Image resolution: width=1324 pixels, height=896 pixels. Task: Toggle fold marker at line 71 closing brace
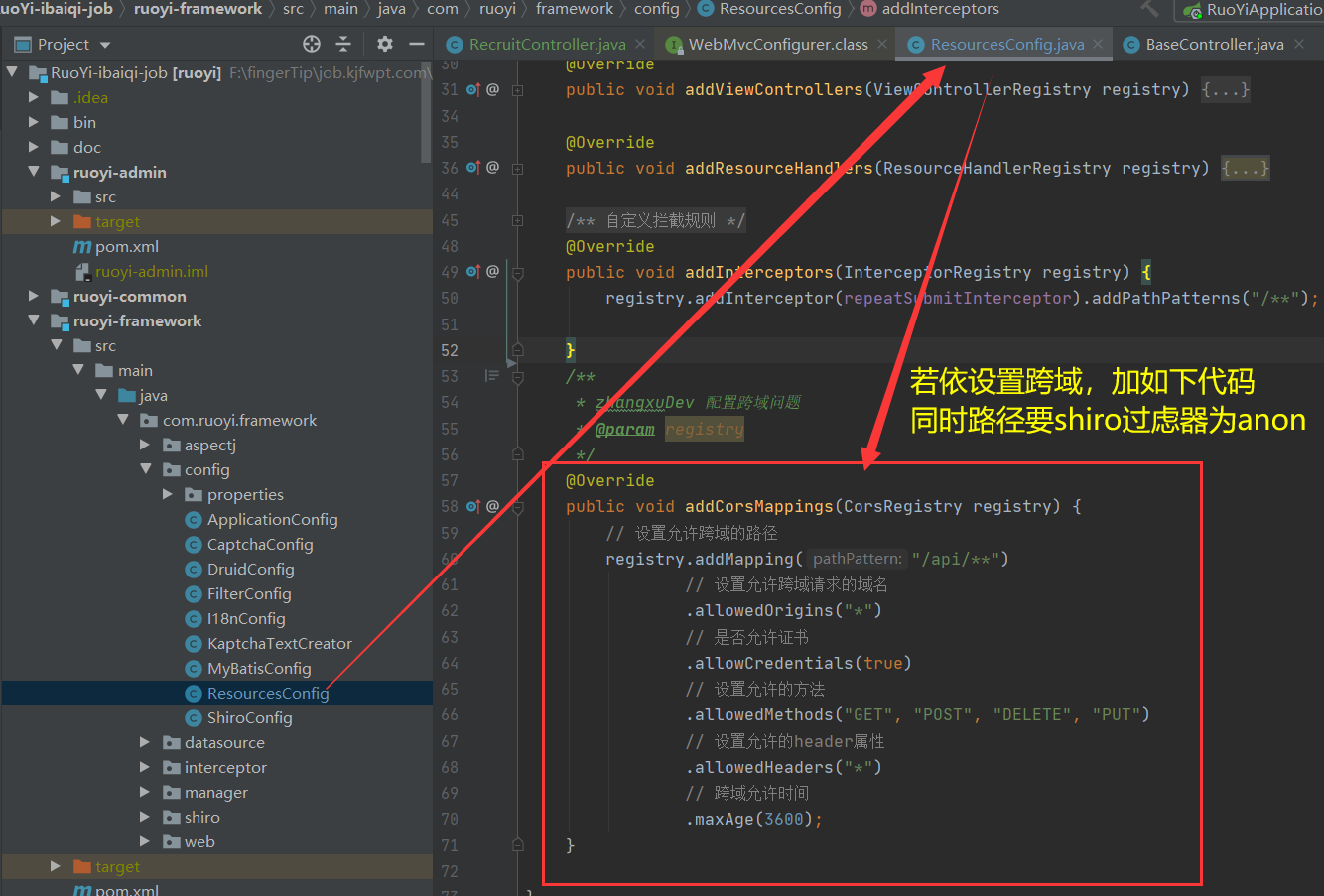click(518, 845)
